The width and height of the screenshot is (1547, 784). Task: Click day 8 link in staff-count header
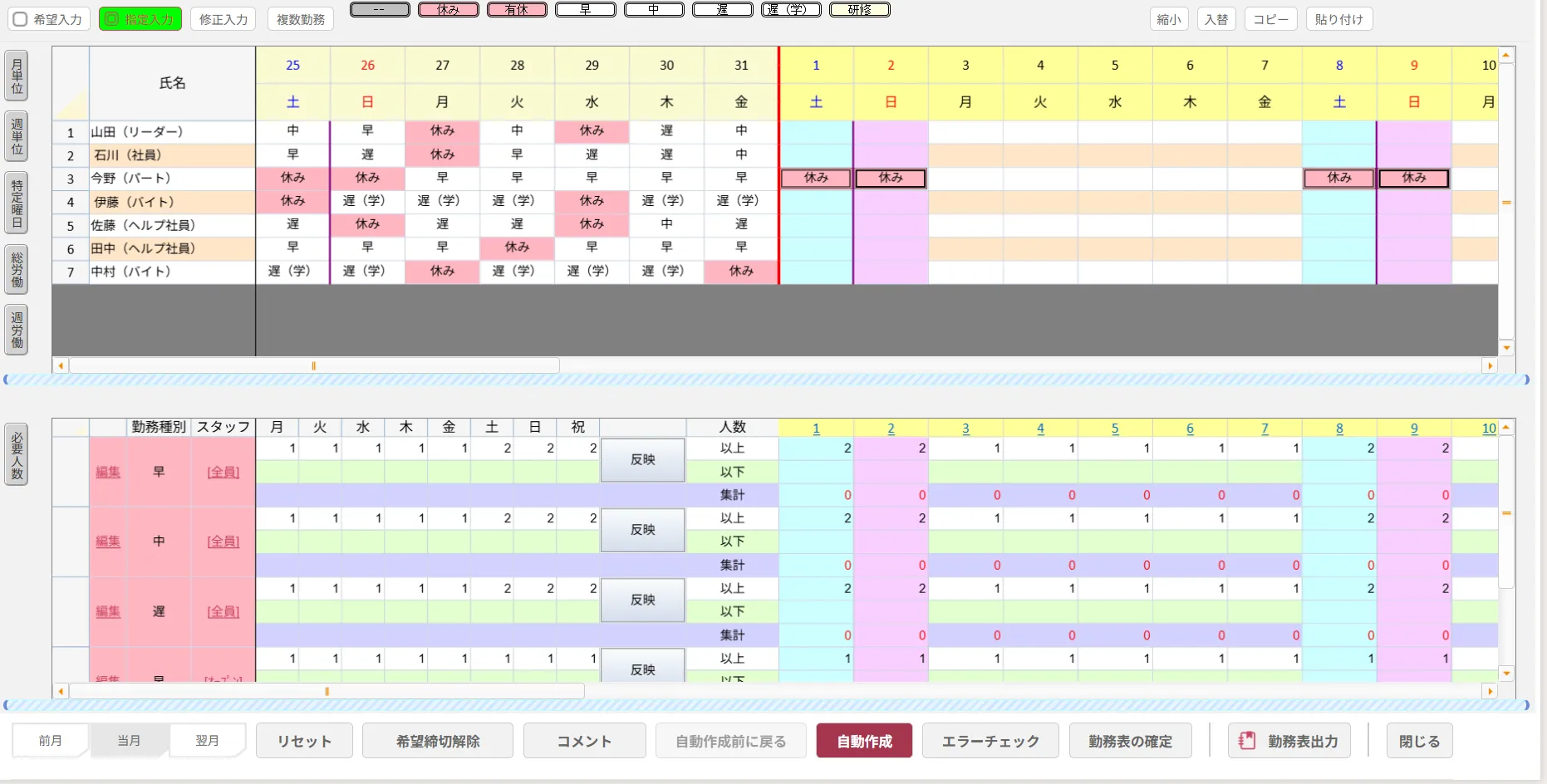1339,429
